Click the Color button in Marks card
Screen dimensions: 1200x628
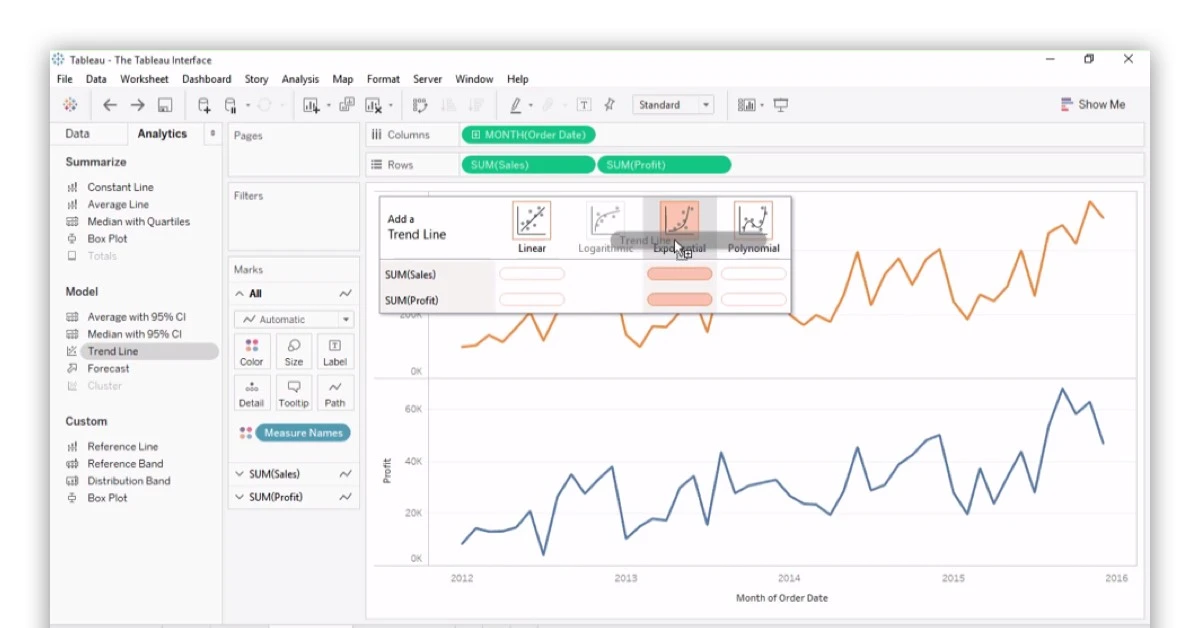click(252, 351)
